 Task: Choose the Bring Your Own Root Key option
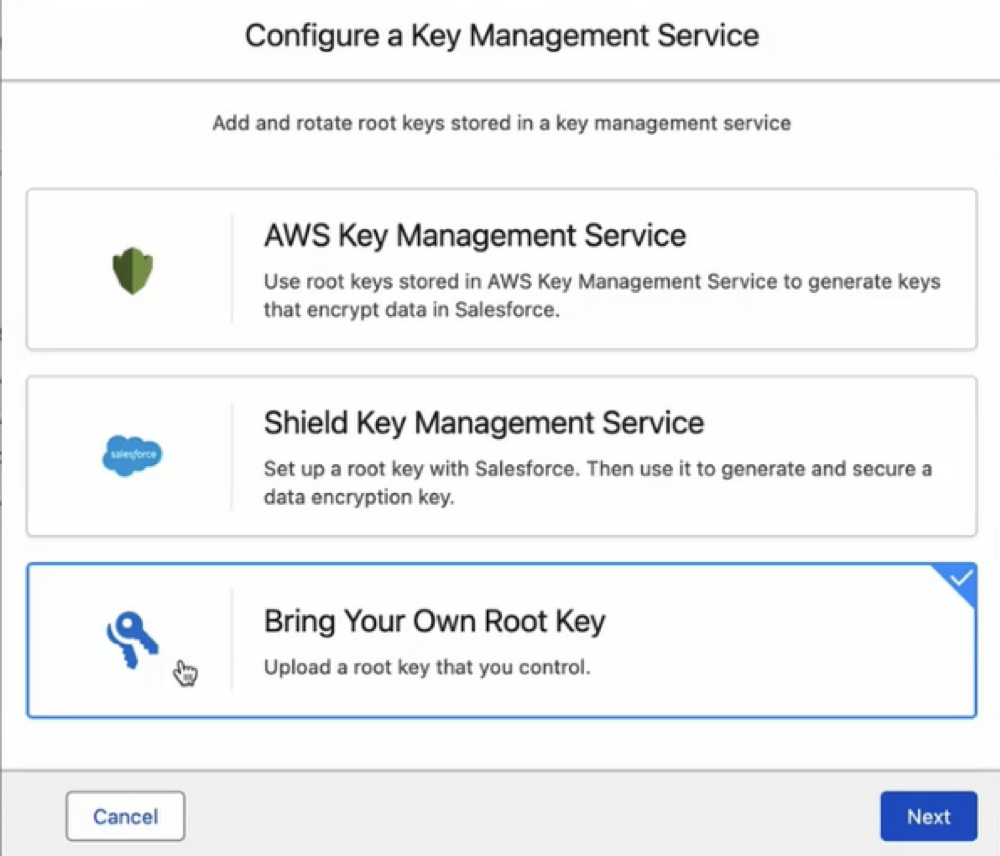(x=434, y=621)
